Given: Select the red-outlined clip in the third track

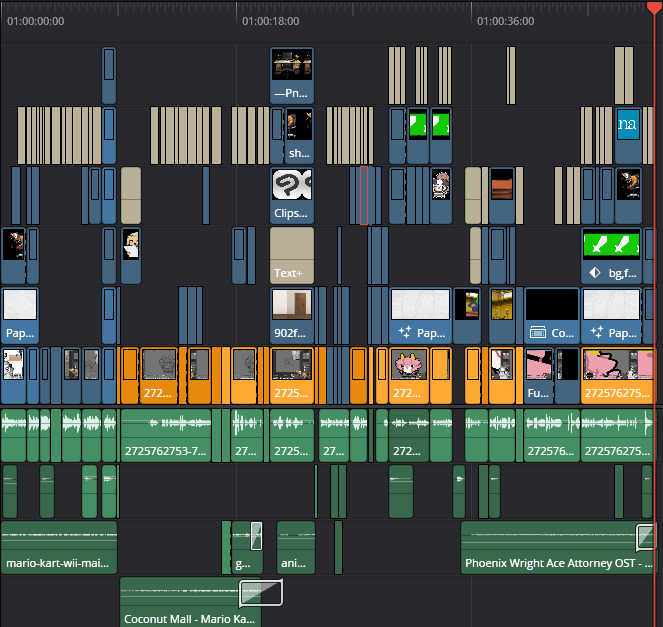Looking at the screenshot, I should (x=364, y=195).
